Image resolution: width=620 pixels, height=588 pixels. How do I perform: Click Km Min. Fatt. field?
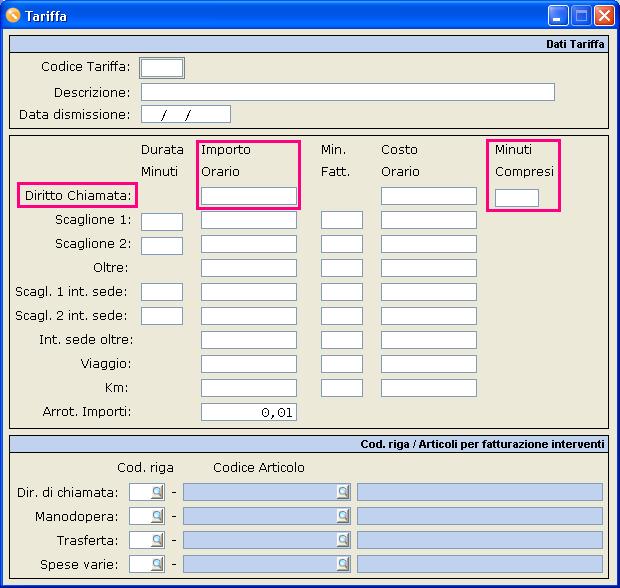(x=342, y=388)
